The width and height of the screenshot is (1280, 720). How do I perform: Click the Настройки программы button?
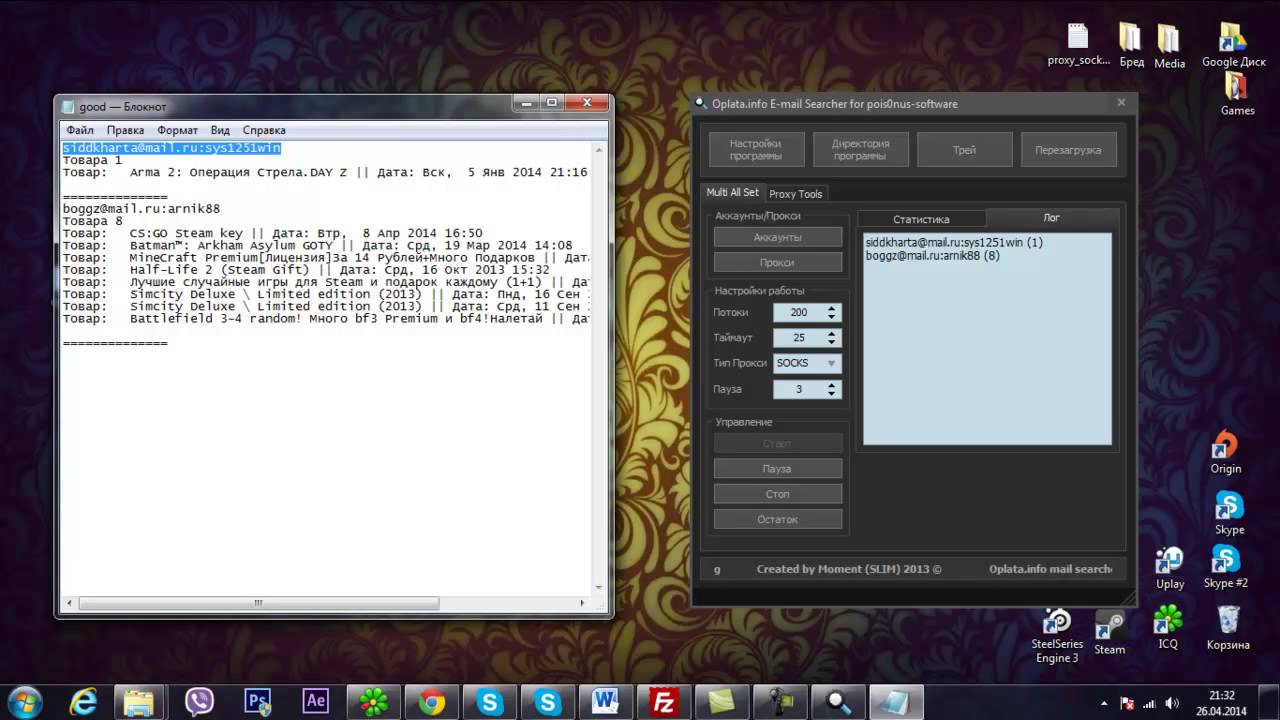755,150
